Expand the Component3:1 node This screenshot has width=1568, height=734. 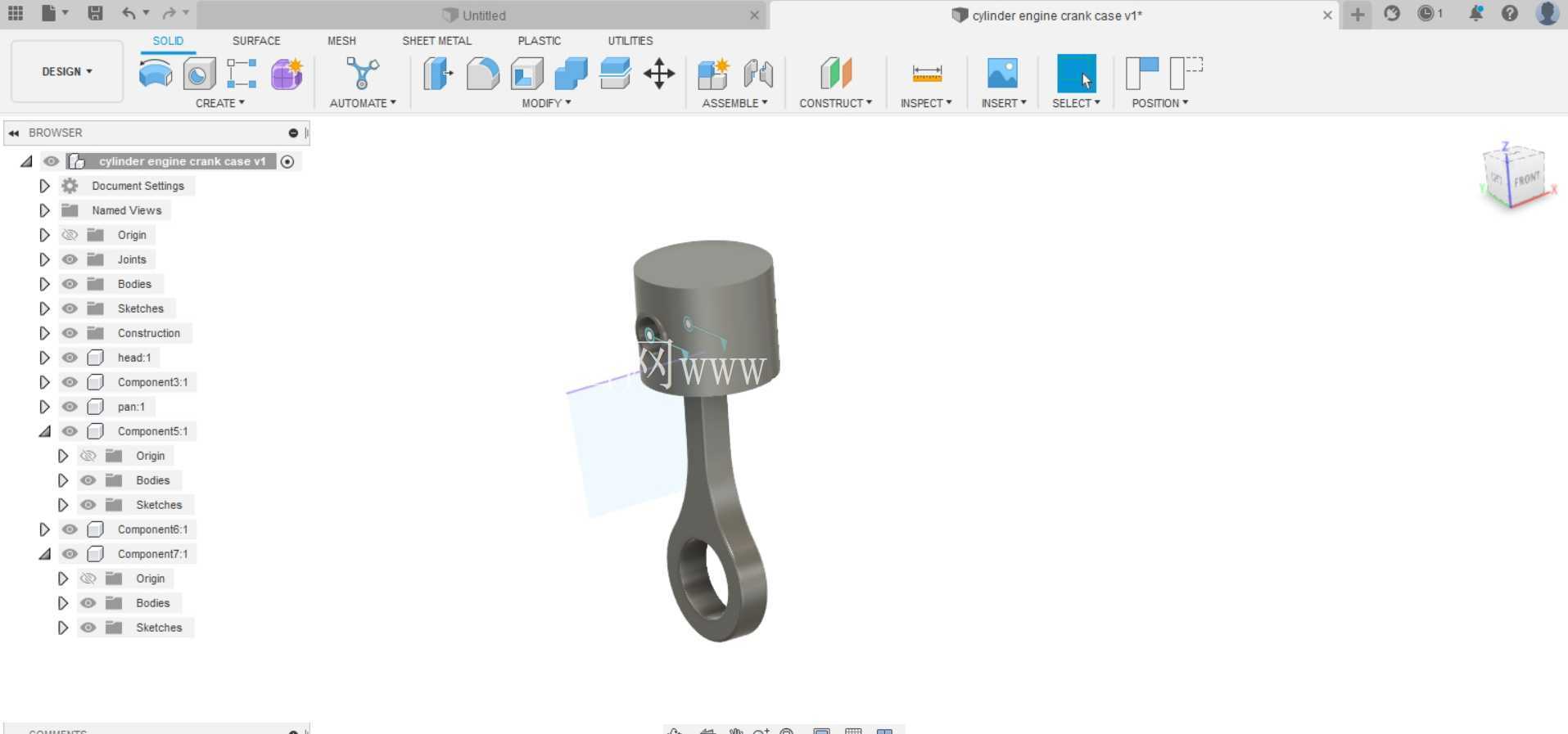(x=44, y=382)
